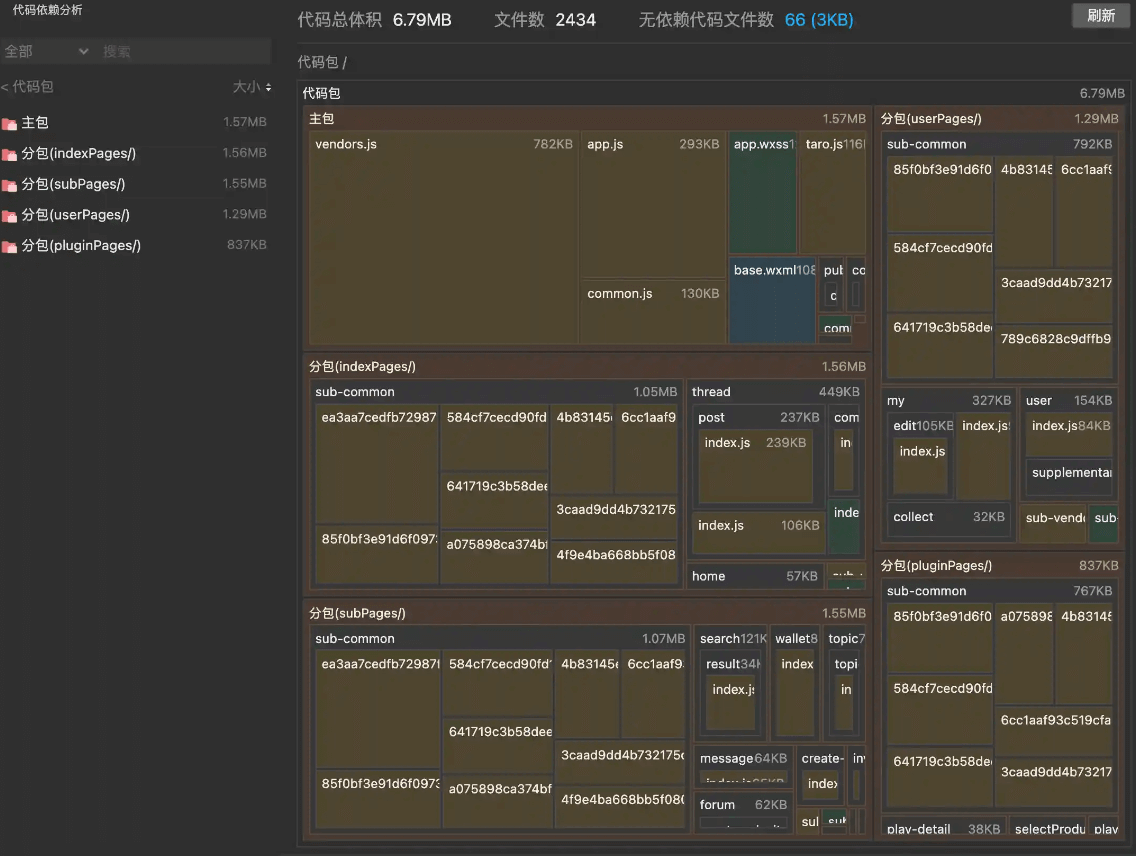The image size is (1136, 856).
Task: Select the common.js 130KB treemap block
Action: [x=652, y=312]
